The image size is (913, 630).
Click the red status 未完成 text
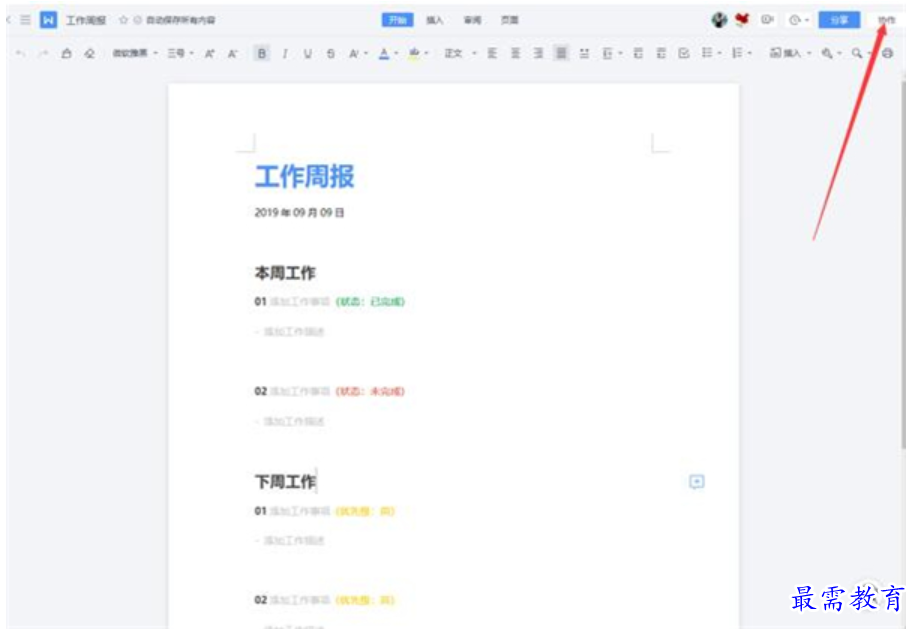click(x=370, y=391)
